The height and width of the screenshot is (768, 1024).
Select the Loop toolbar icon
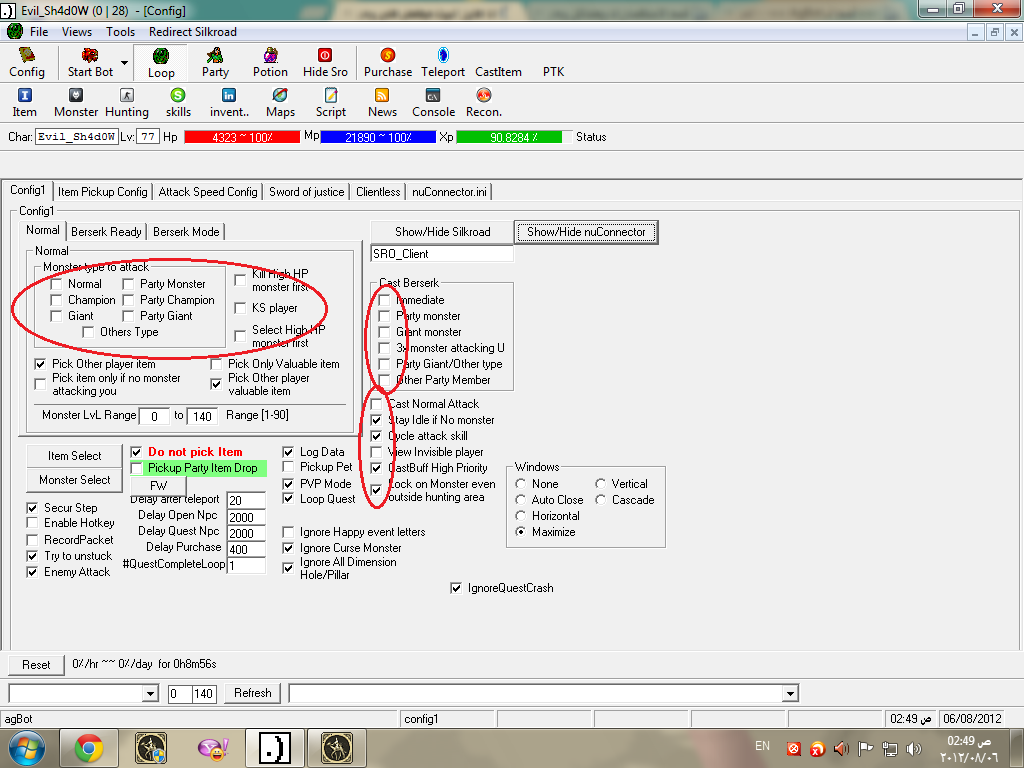pyautogui.click(x=161, y=63)
